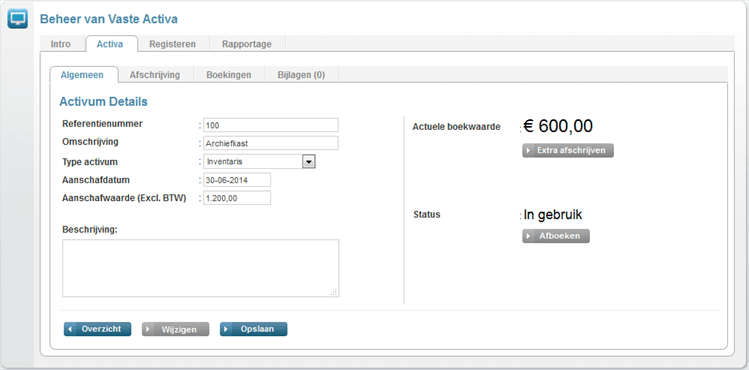Click the Type activum label

click(90, 162)
